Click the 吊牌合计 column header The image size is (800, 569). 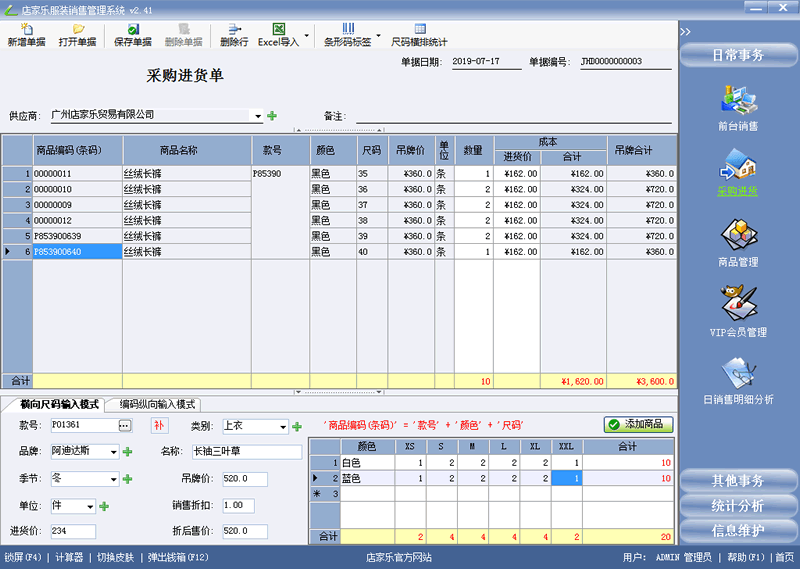(x=642, y=150)
